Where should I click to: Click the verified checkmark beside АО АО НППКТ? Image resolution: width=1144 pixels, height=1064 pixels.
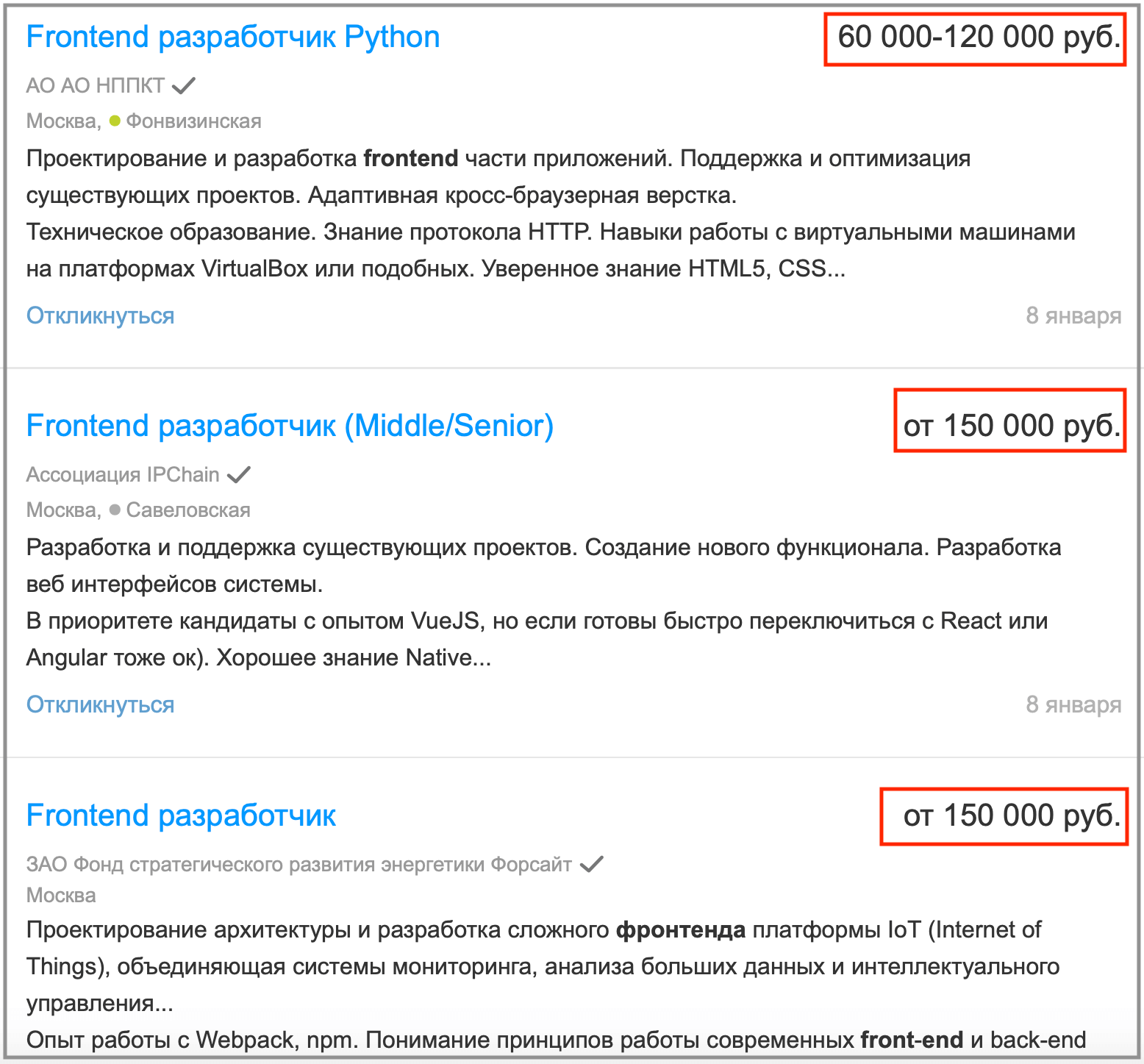(x=183, y=86)
